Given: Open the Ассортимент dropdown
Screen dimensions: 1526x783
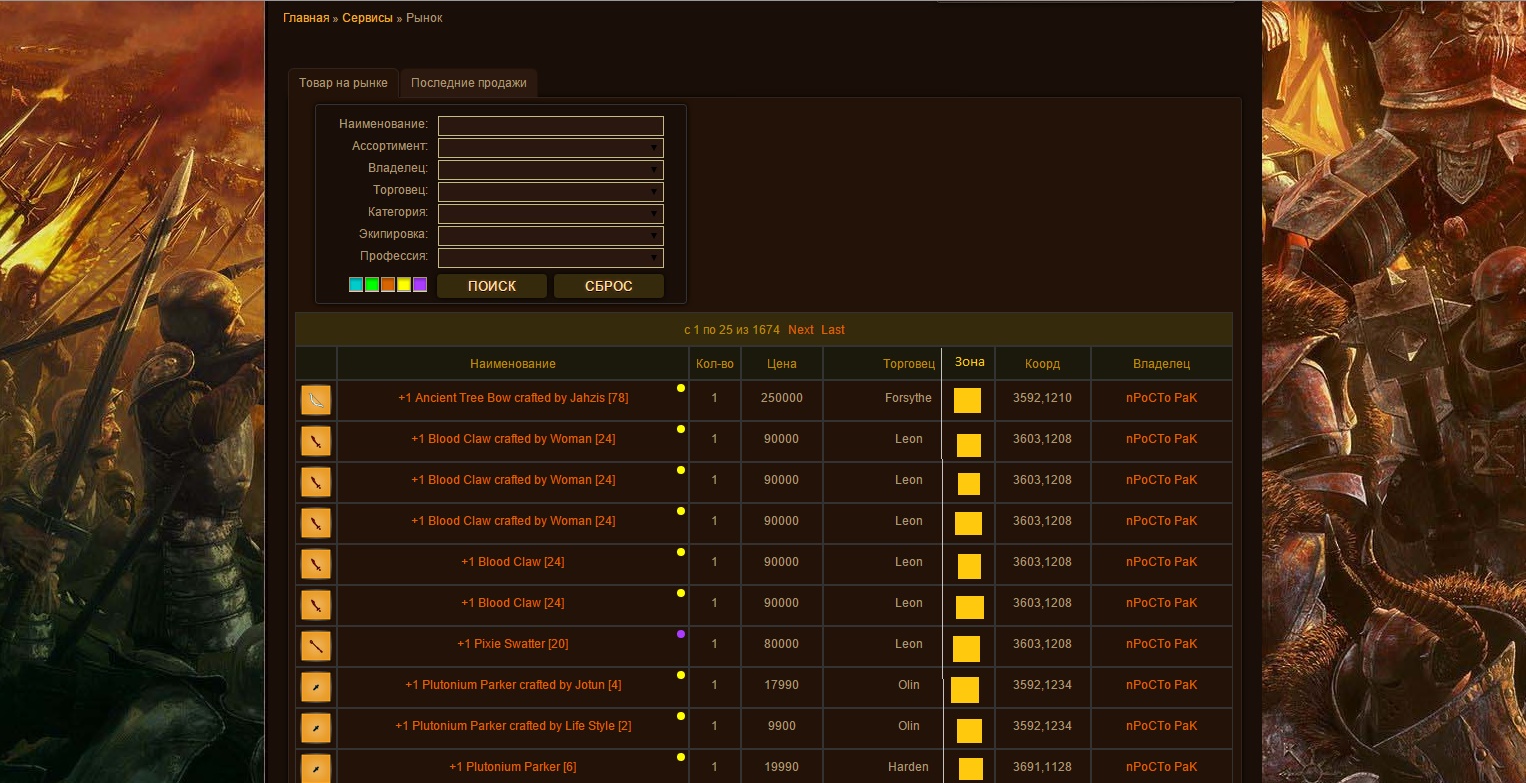Looking at the screenshot, I should click(x=551, y=147).
